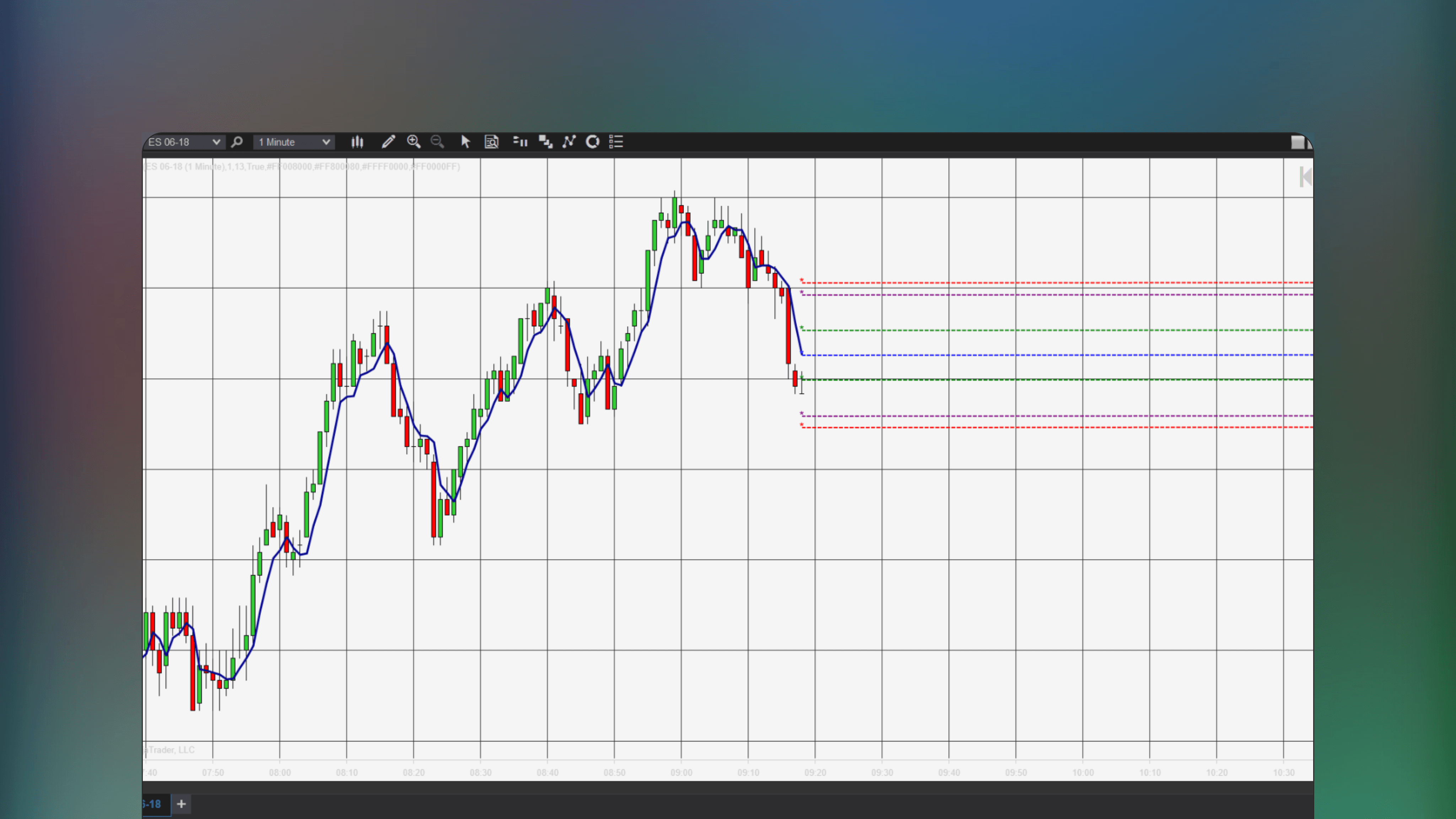Click the circular strategies icon
Screen dimensions: 1456x819
pos(592,142)
